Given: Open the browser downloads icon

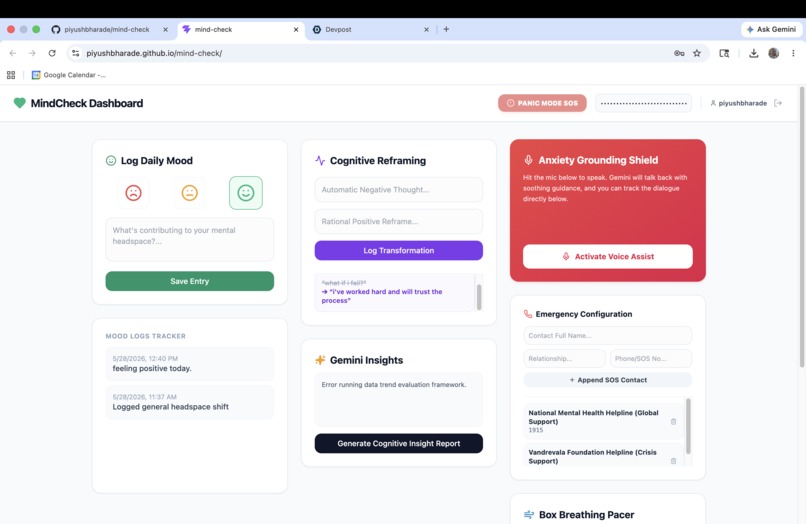Looking at the screenshot, I should 754,53.
